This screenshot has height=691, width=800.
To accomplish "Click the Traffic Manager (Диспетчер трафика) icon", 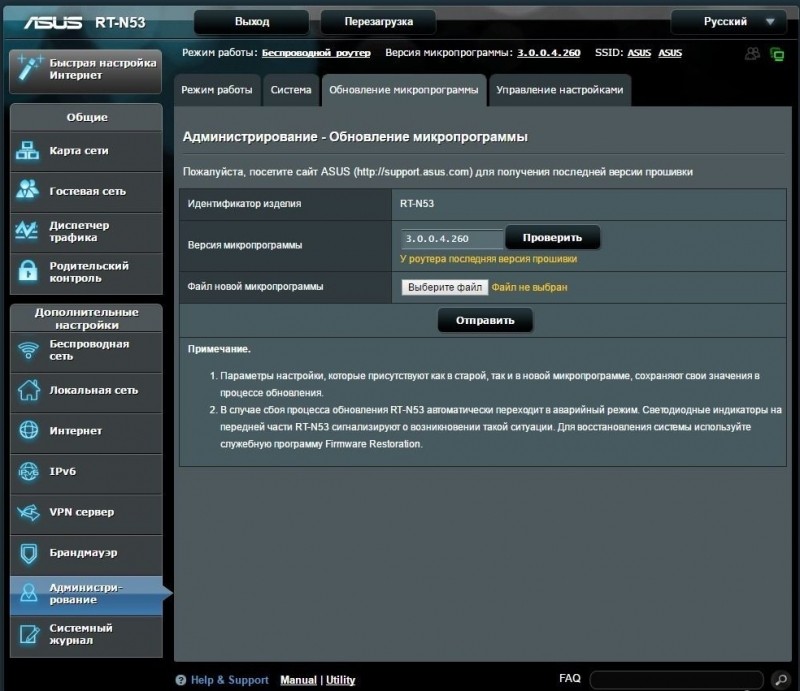I will coord(27,231).
